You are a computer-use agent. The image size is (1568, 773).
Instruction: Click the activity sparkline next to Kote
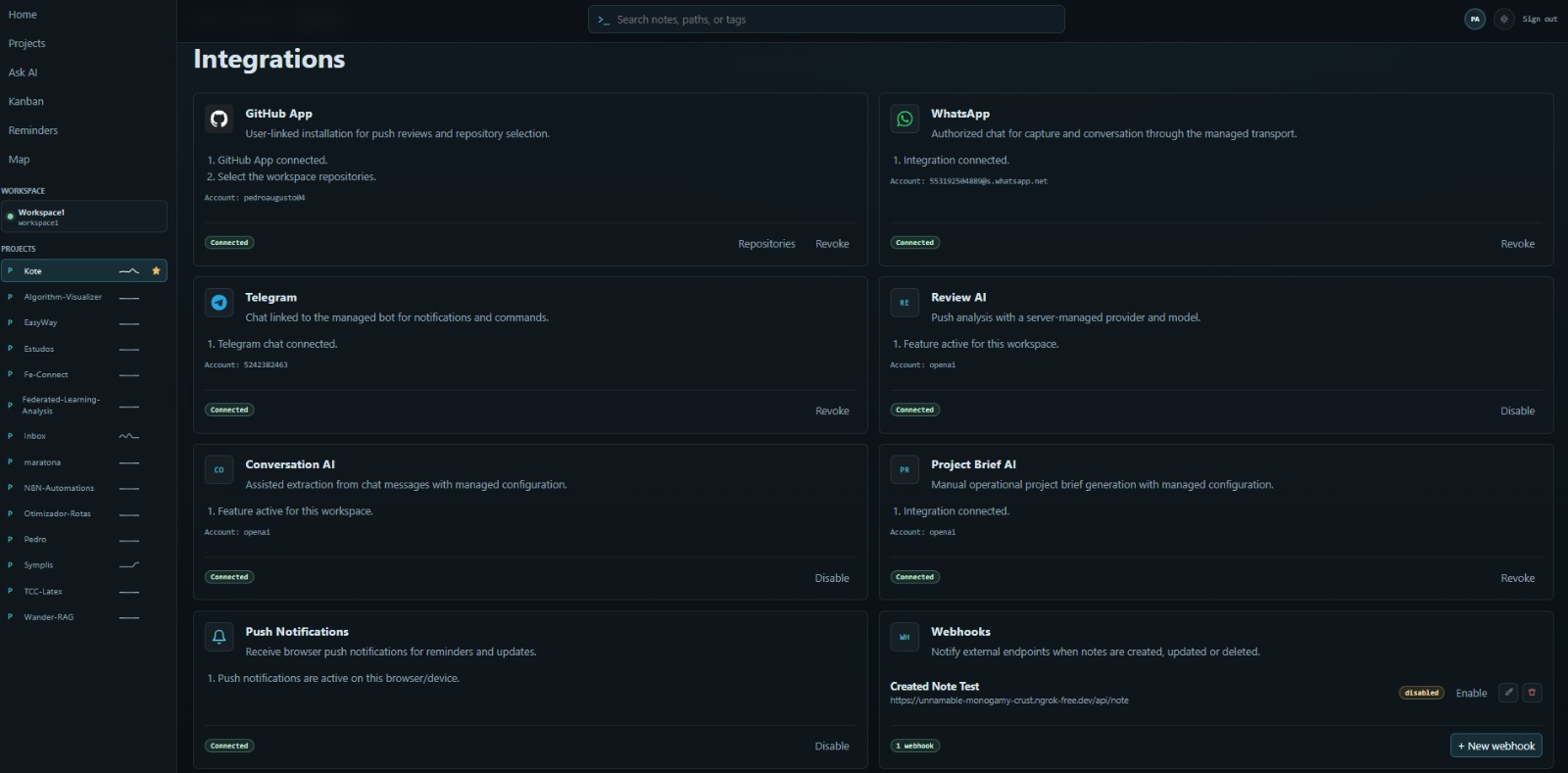coord(128,271)
